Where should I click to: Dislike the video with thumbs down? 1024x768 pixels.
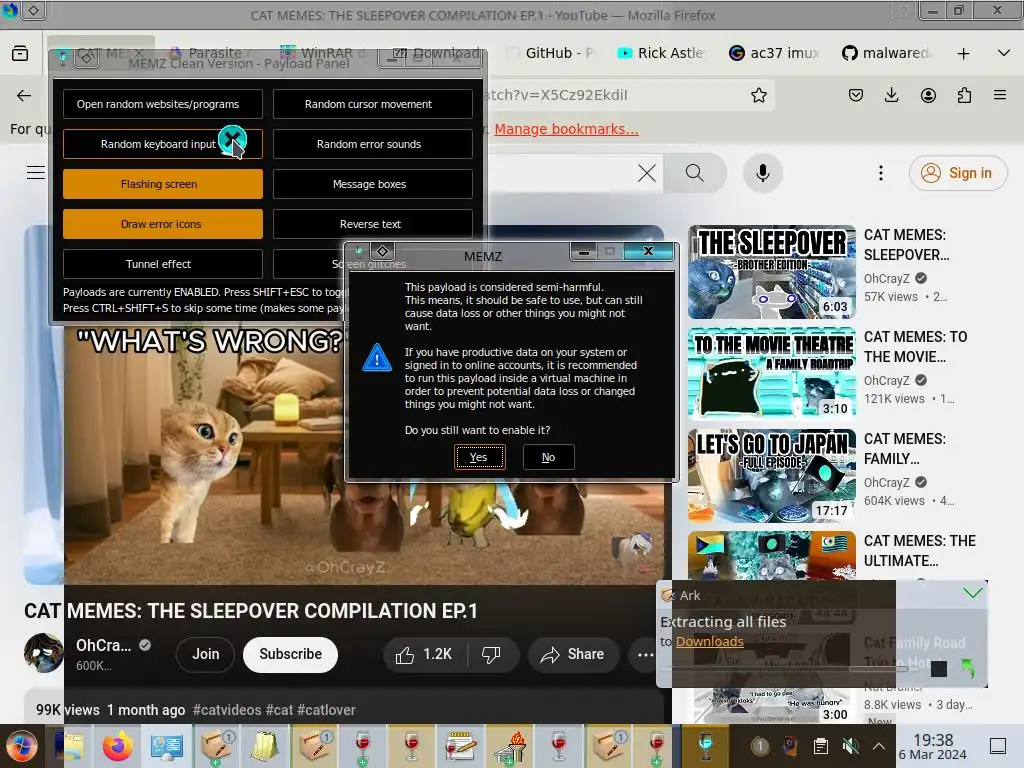tap(491, 654)
